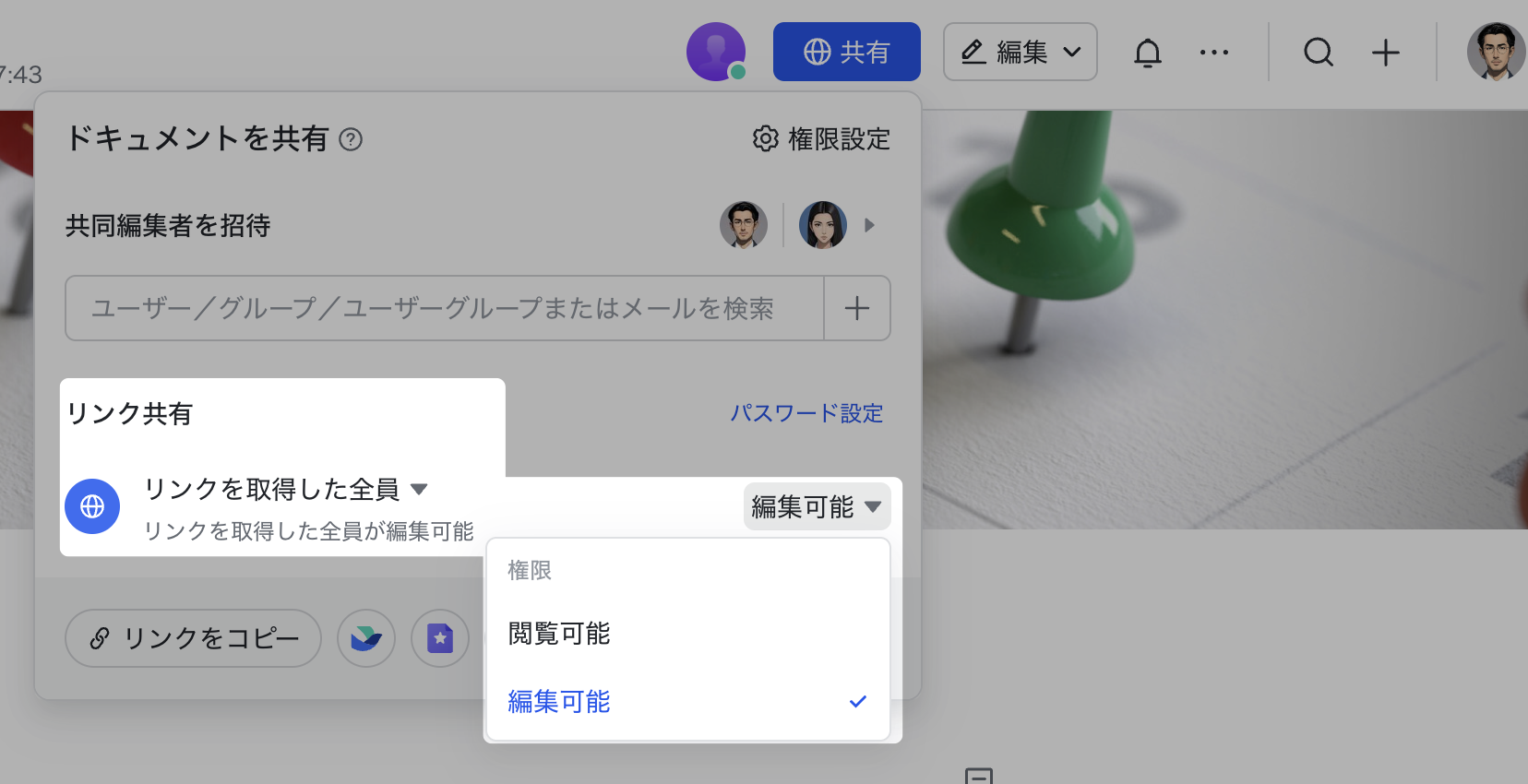Expand collaborator list arrow

point(869,225)
